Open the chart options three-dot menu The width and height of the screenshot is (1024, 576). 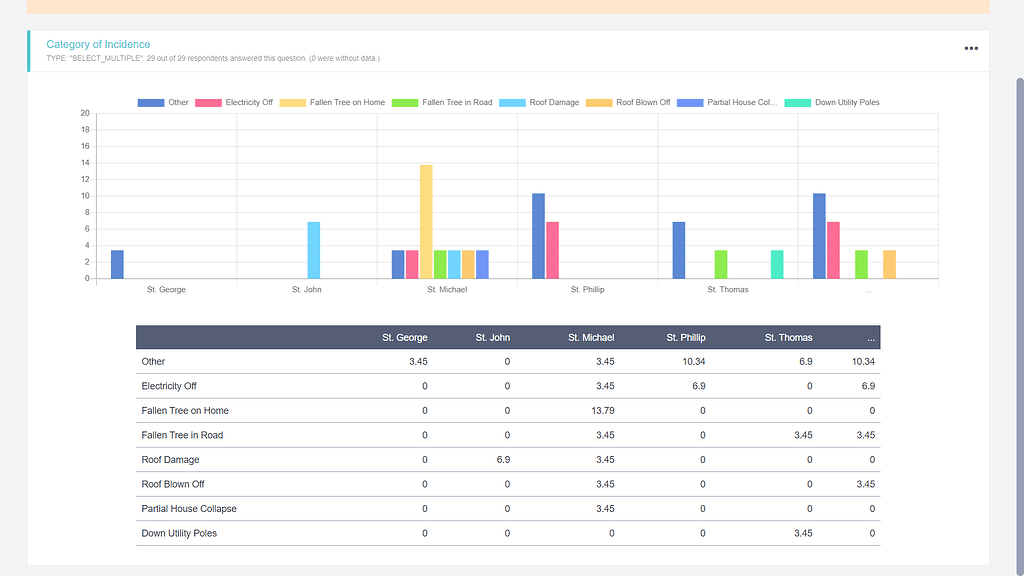tap(970, 48)
